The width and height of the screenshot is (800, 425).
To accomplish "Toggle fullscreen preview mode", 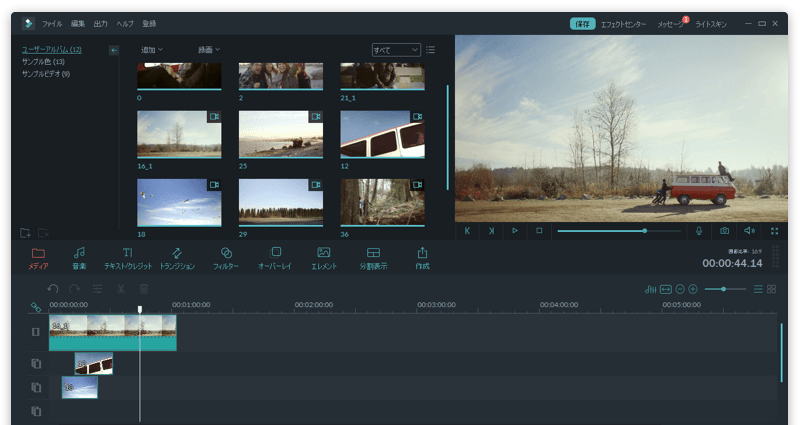I will tap(774, 231).
